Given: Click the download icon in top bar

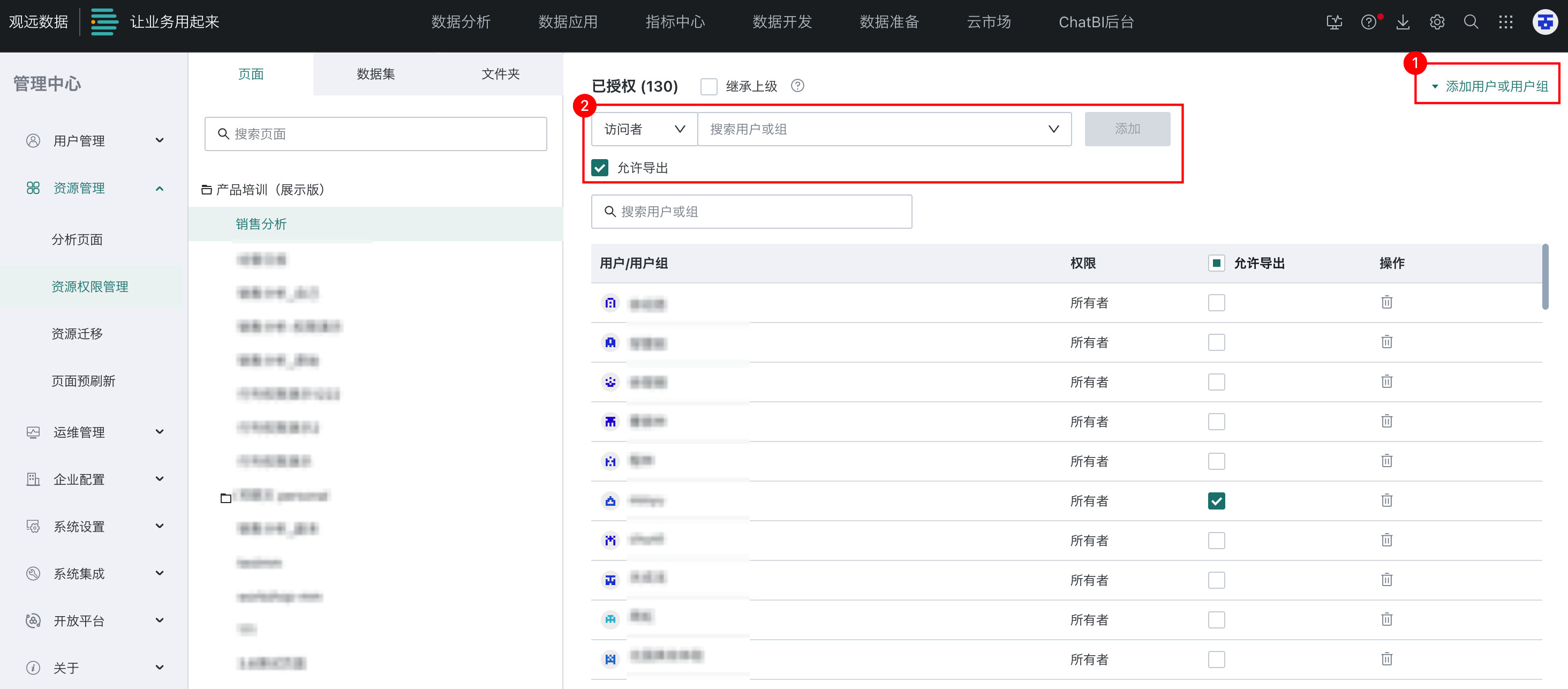Looking at the screenshot, I should pos(1403,23).
